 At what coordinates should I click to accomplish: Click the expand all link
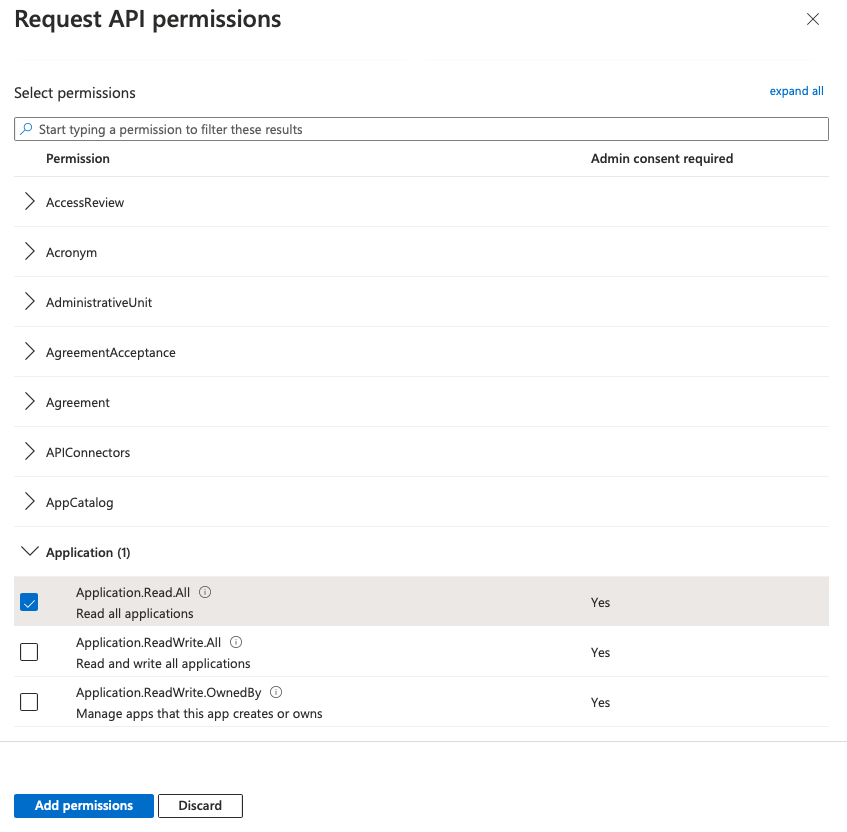(796, 90)
